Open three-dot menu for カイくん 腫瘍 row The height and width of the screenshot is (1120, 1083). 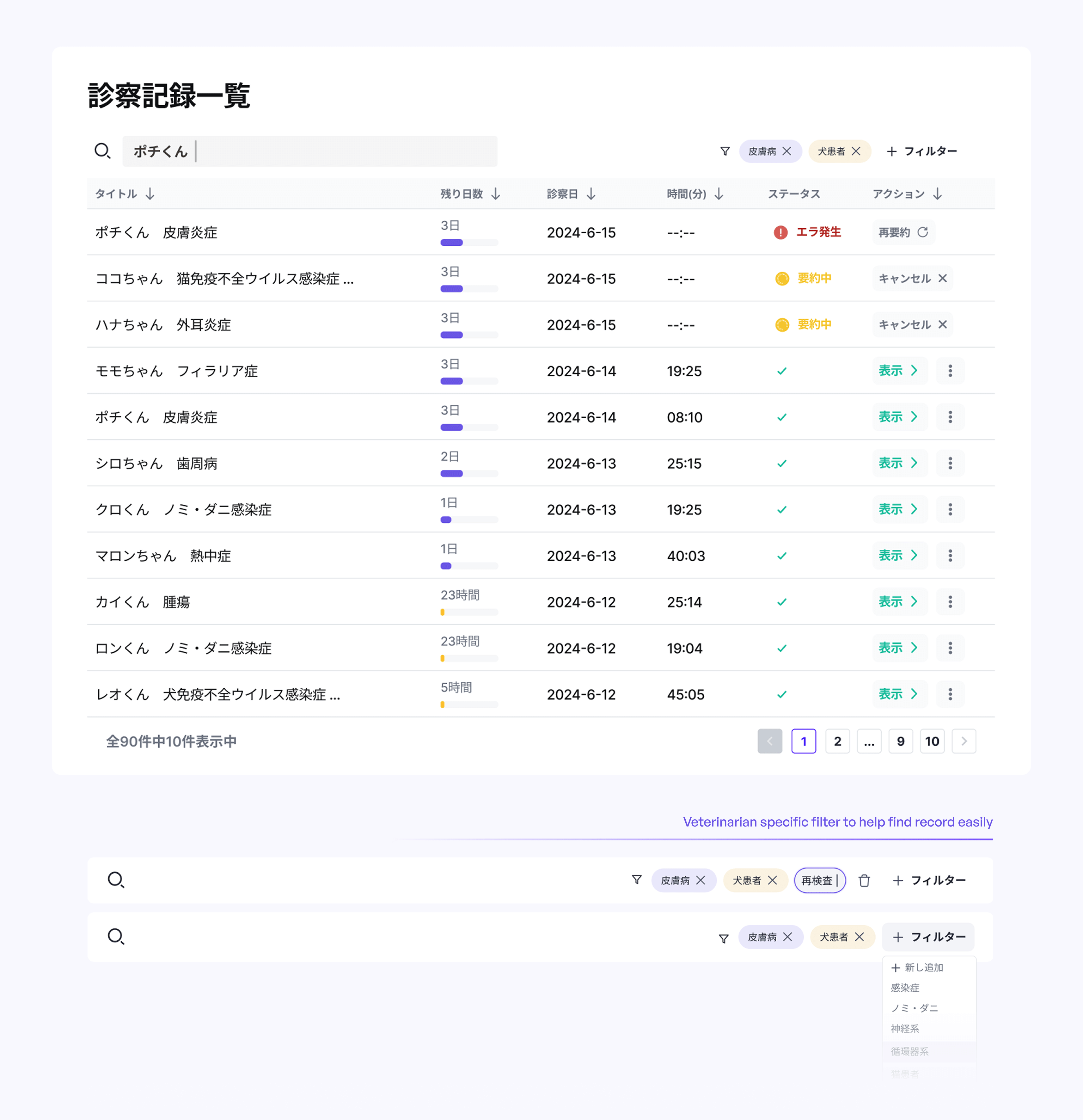[x=950, y=602]
